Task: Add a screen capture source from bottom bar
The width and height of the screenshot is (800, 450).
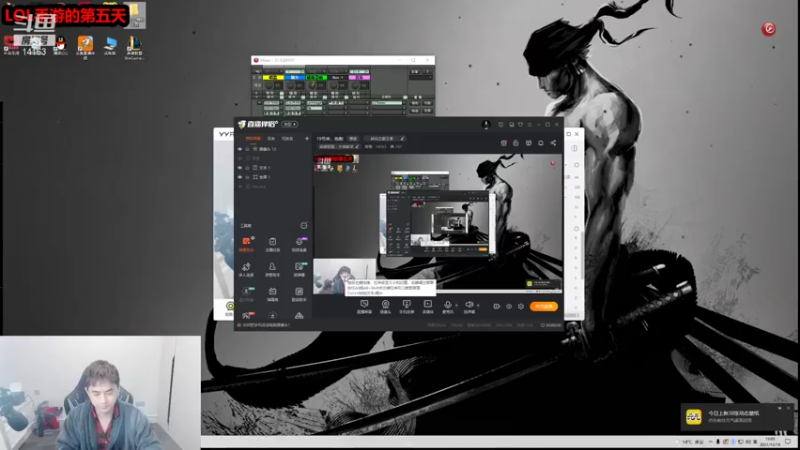Action: tap(364, 306)
